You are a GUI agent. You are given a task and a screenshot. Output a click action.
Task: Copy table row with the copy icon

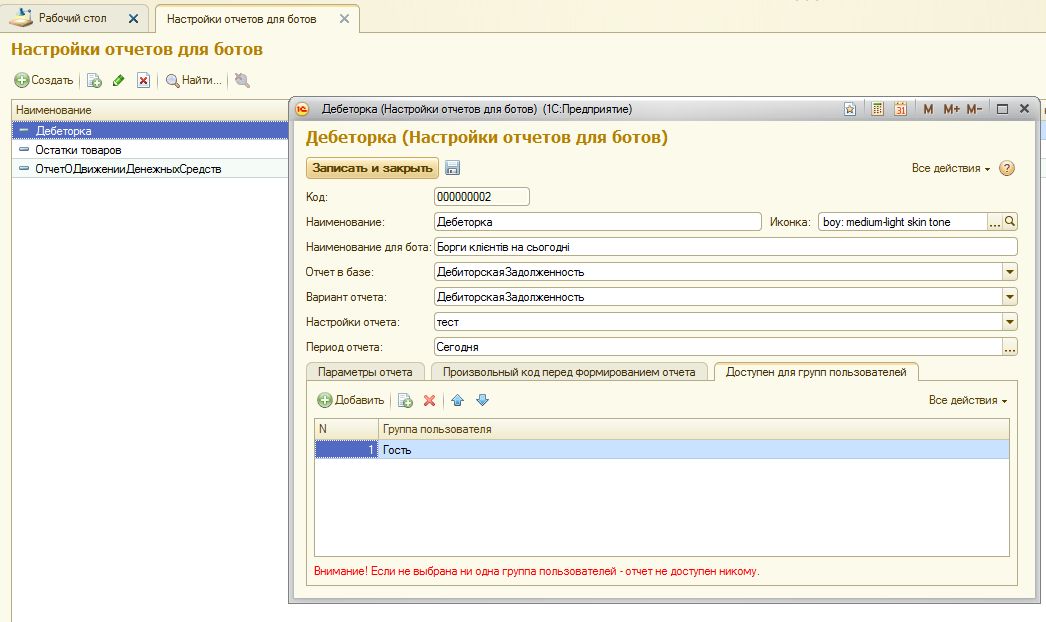pos(405,400)
